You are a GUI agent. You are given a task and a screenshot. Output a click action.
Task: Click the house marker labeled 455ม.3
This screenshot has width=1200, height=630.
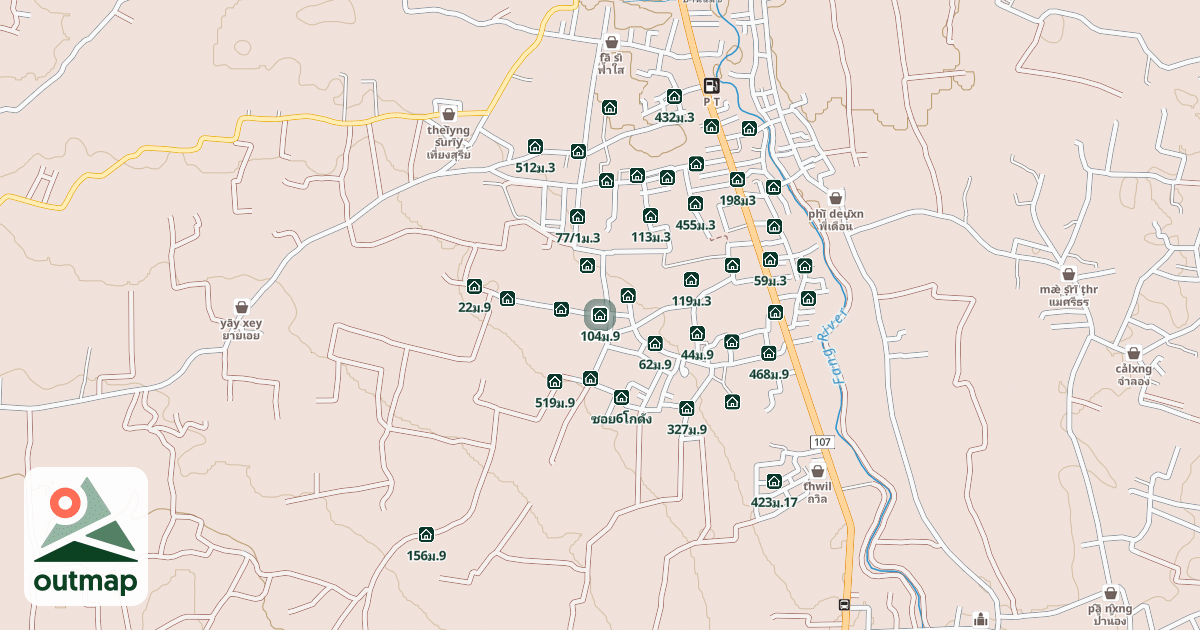(x=695, y=203)
